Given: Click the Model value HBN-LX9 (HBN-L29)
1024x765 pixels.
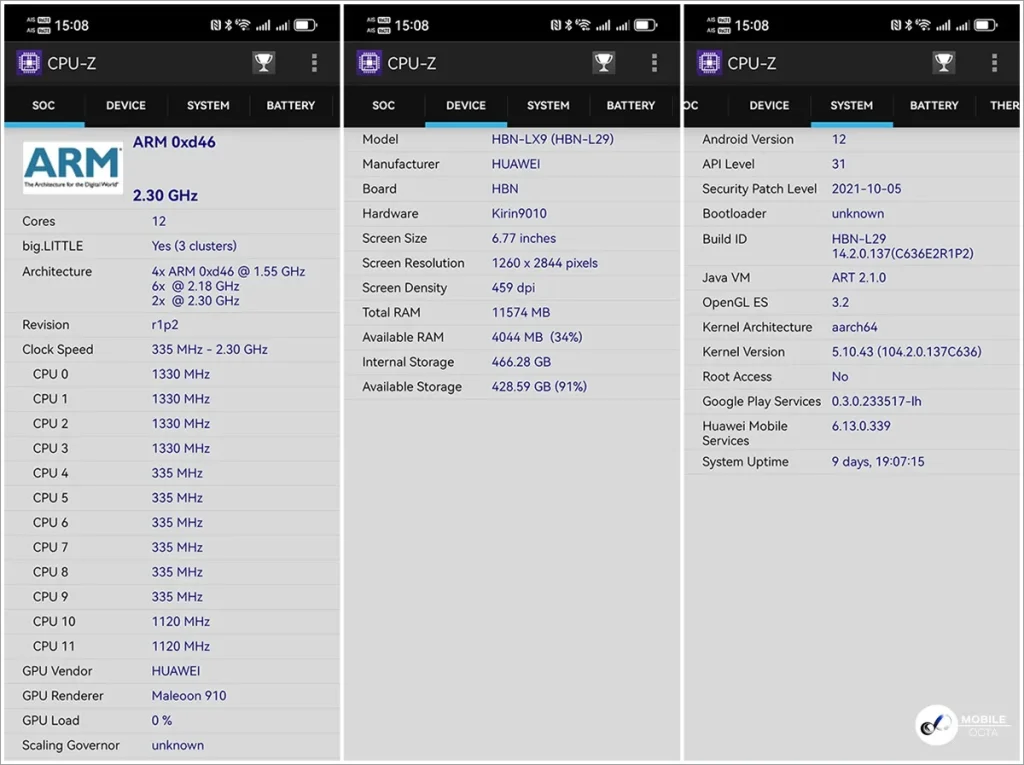Looking at the screenshot, I should pyautogui.click(x=552, y=139).
